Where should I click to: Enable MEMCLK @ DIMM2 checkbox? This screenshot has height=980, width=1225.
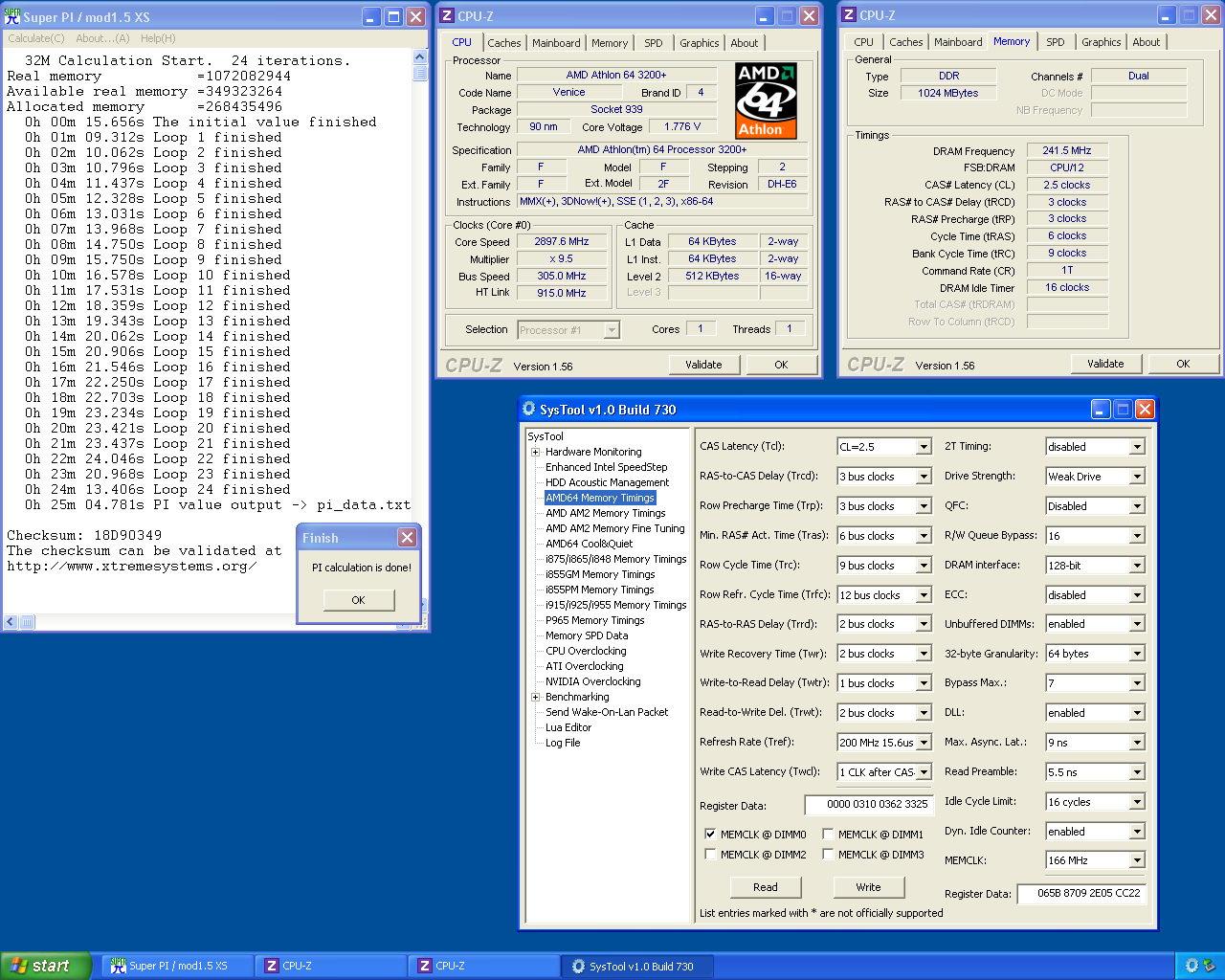click(x=710, y=854)
